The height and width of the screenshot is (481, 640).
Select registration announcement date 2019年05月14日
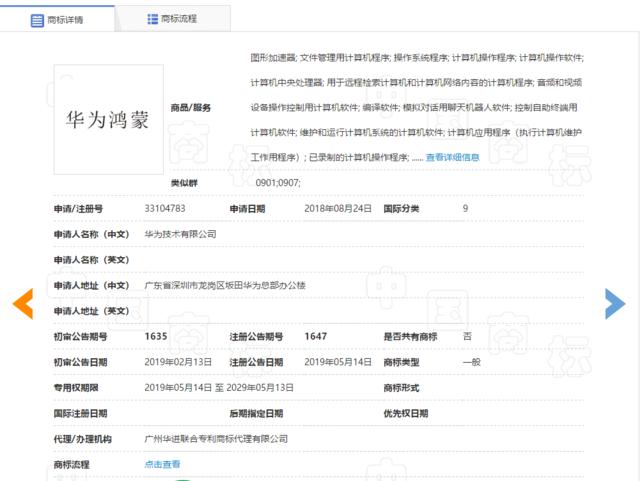click(x=338, y=362)
